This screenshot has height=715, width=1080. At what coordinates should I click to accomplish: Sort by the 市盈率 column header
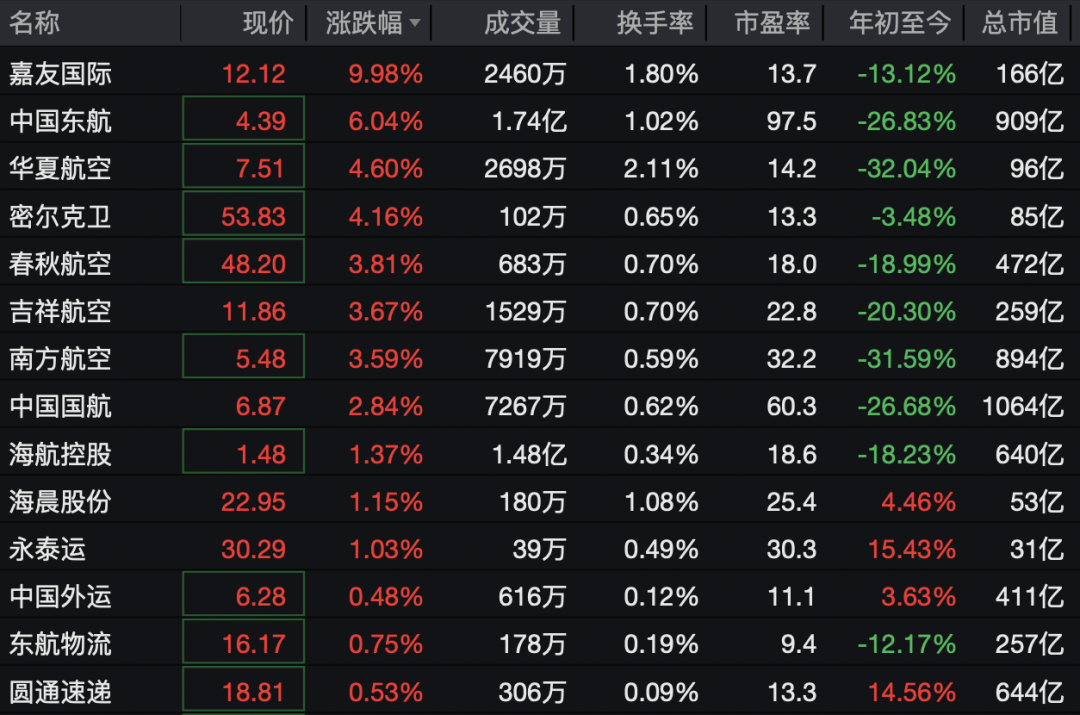772,23
